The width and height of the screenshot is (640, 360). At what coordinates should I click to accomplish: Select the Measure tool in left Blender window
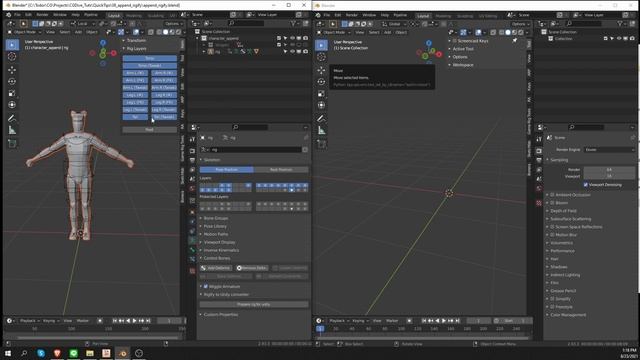click(12, 131)
